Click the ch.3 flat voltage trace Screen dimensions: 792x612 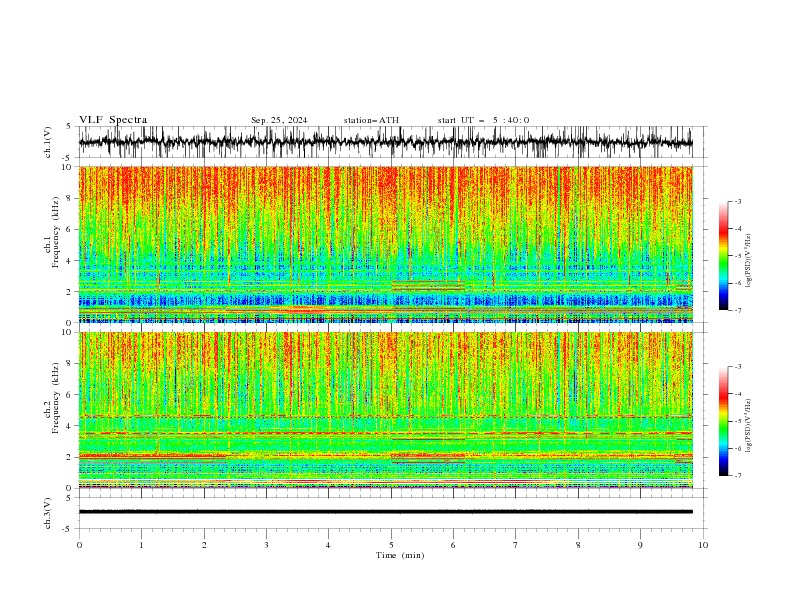(x=386, y=512)
